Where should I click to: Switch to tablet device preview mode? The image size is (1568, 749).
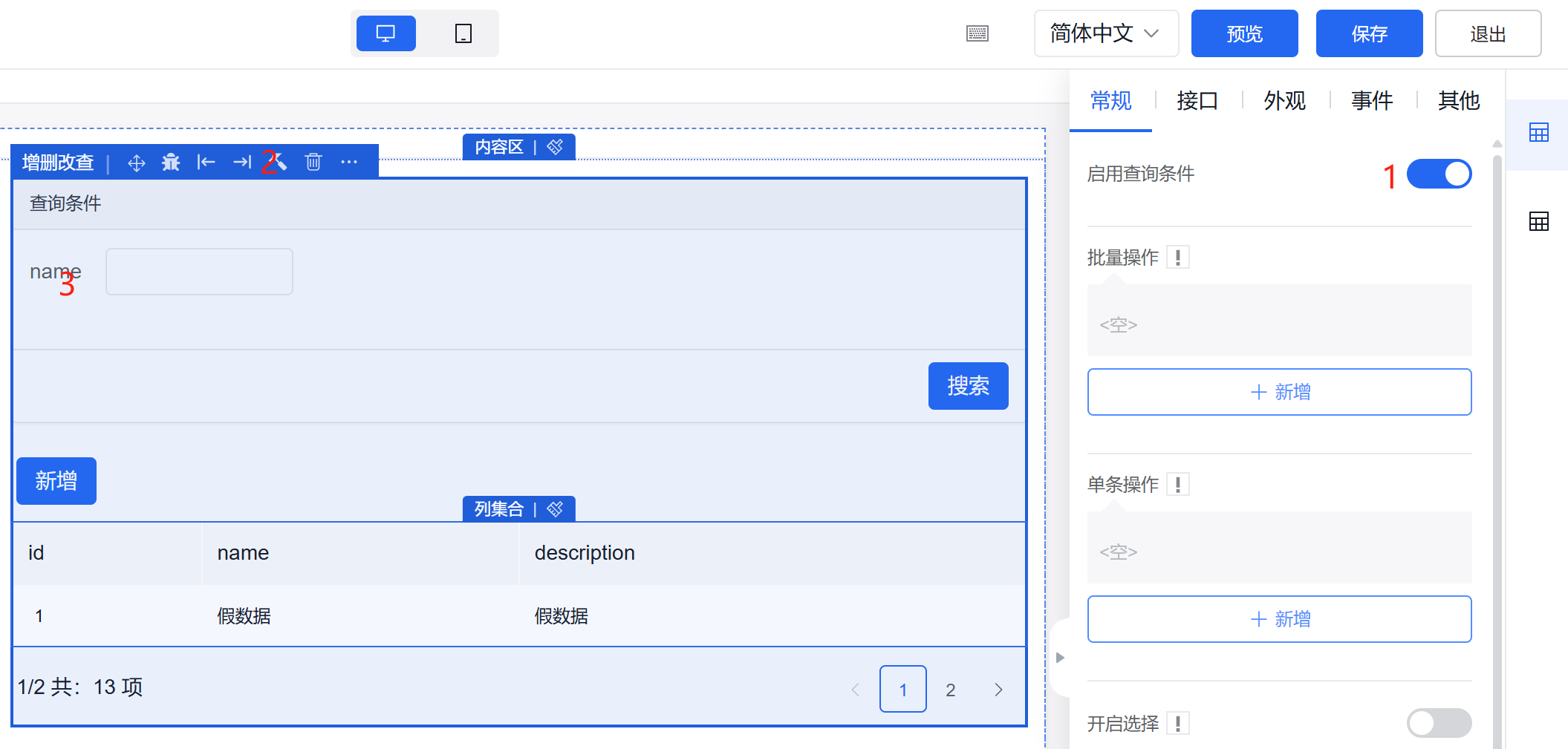pos(463,33)
